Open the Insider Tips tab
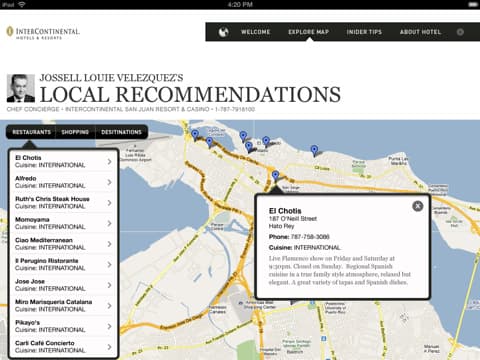This screenshot has height=360, width=480. coord(364,32)
